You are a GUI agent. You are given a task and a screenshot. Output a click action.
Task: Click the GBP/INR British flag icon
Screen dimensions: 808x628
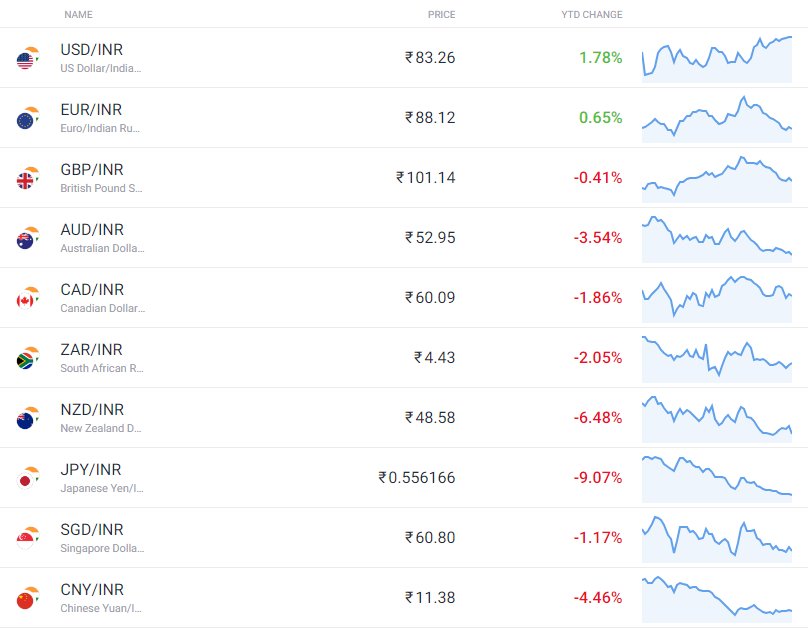(x=25, y=181)
